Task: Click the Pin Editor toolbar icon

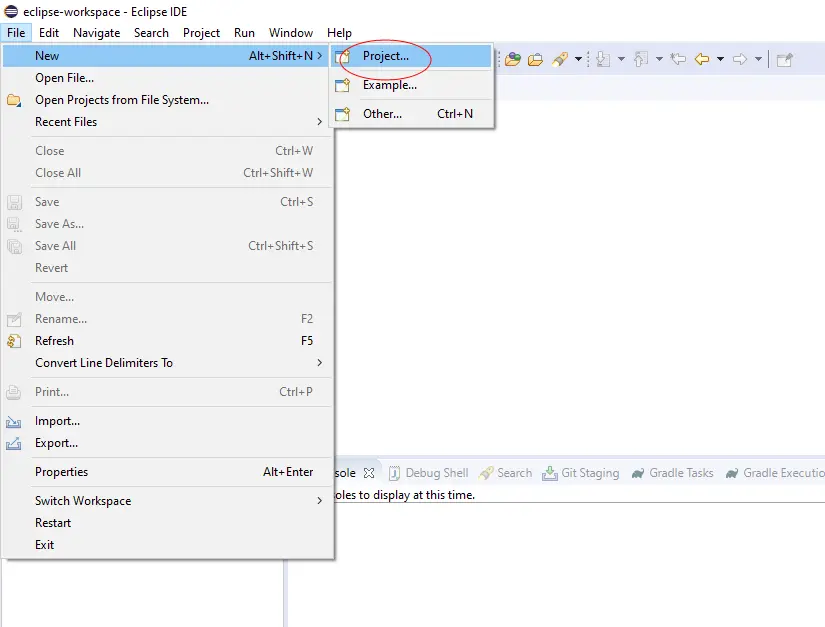Action: pos(784,60)
